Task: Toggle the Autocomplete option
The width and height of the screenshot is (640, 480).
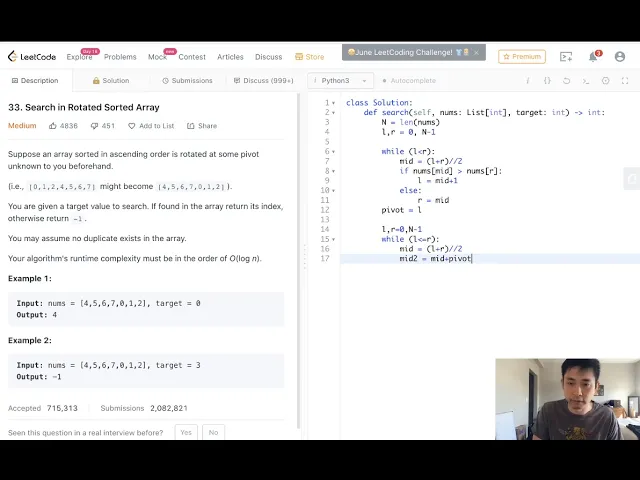Action: tap(409, 80)
